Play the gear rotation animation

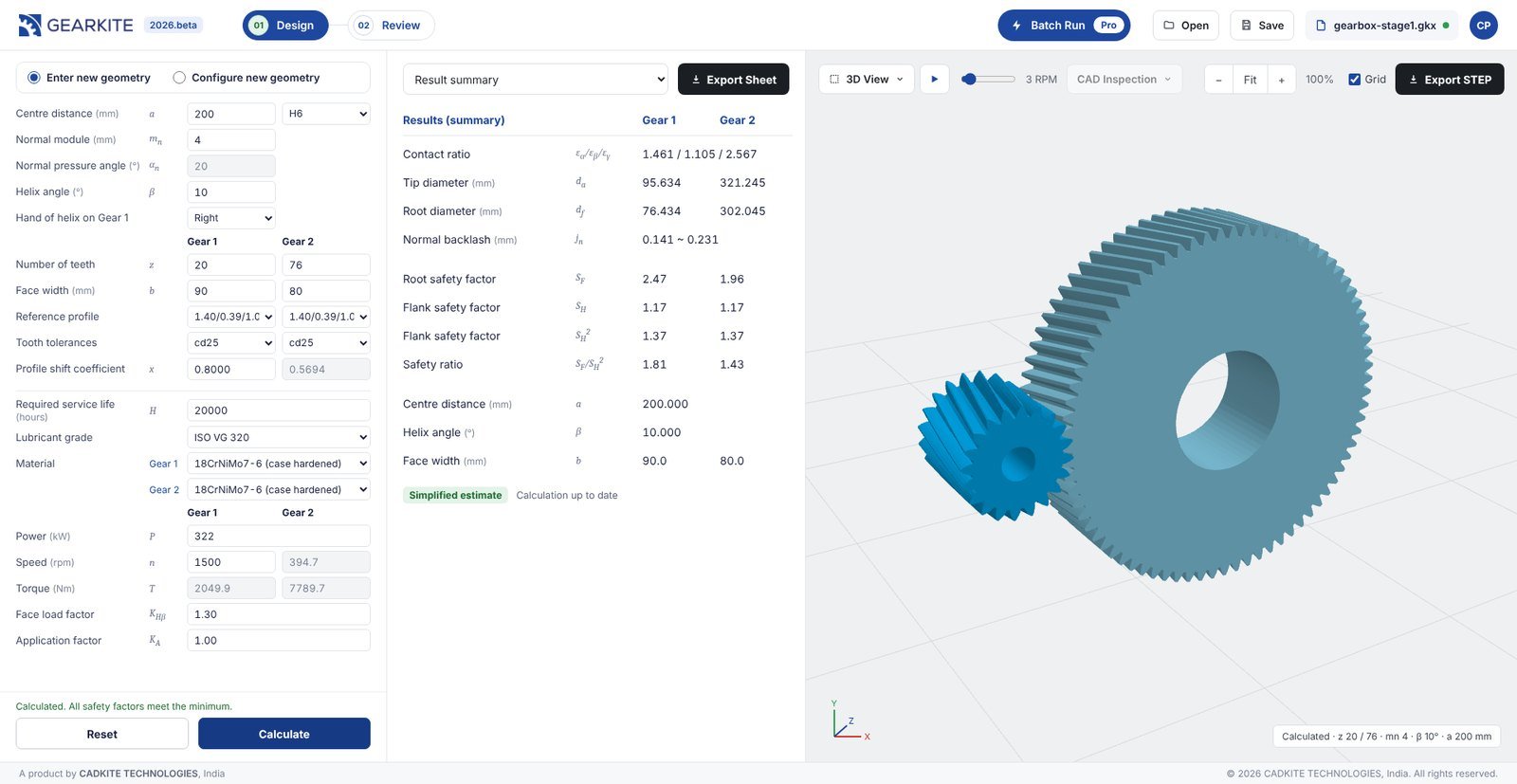[934, 80]
